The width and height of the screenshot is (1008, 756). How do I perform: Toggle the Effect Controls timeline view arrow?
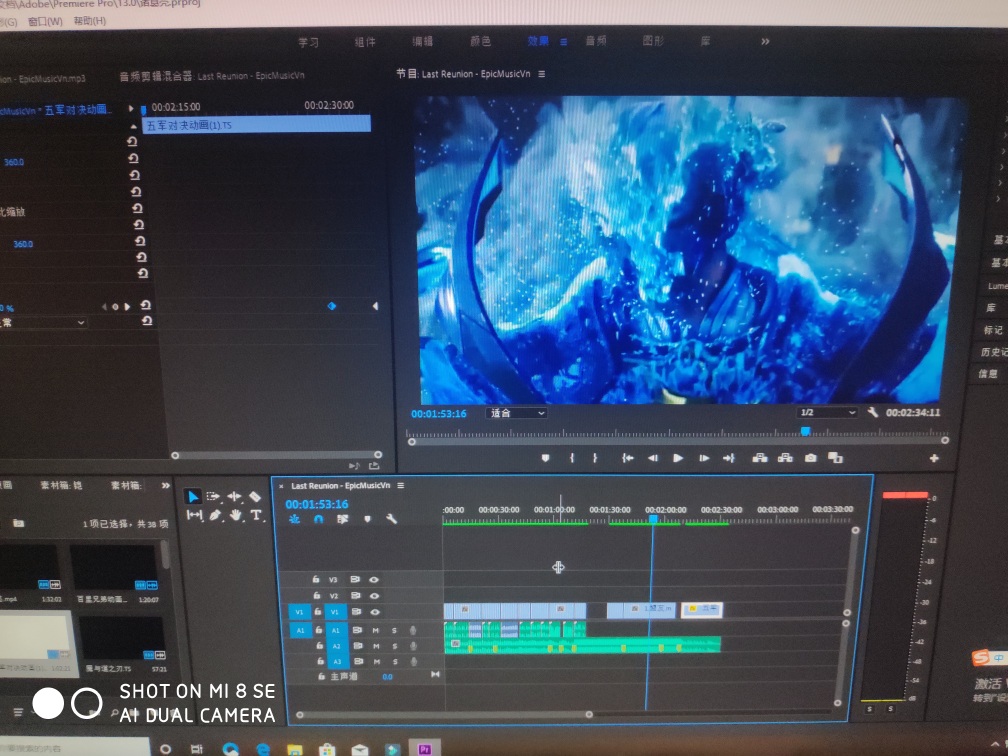coord(130,109)
